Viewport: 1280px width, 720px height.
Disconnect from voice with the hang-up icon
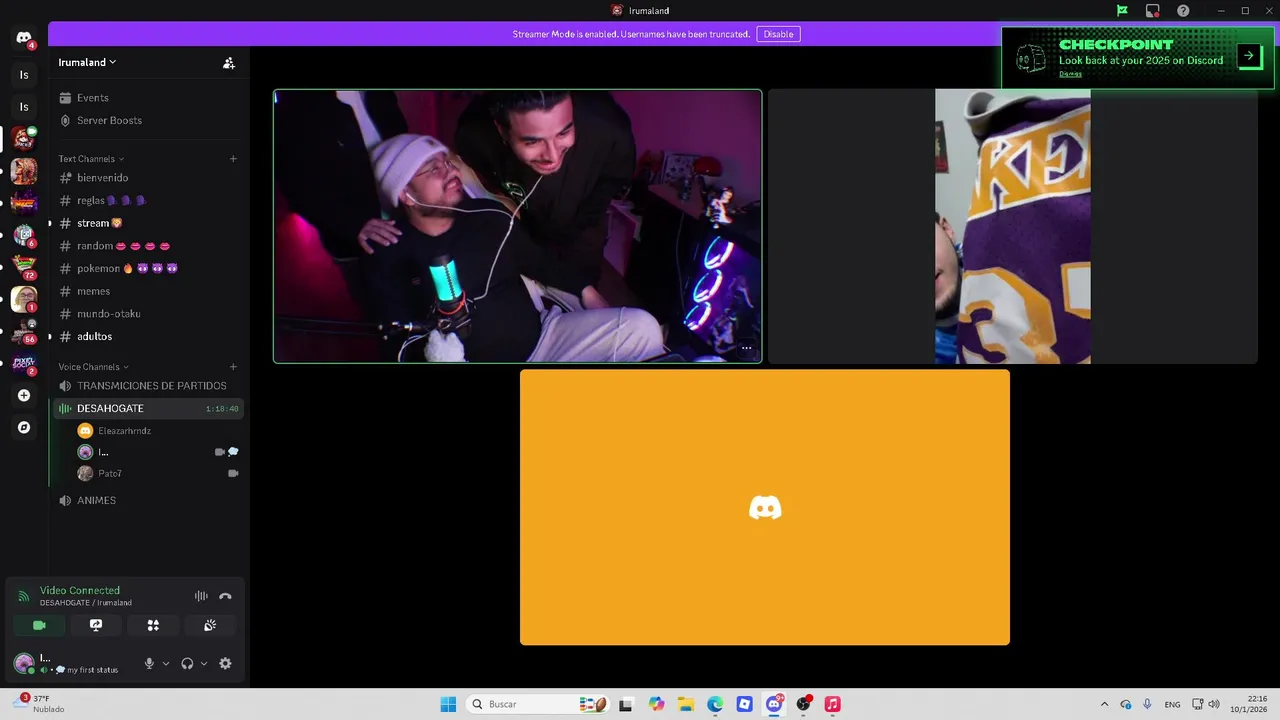tap(225, 596)
